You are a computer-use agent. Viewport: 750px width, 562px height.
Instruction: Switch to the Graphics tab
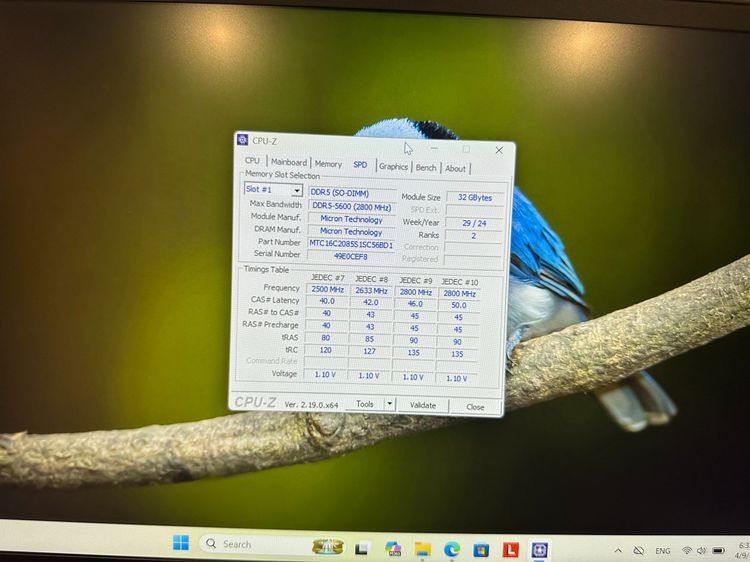click(x=393, y=166)
